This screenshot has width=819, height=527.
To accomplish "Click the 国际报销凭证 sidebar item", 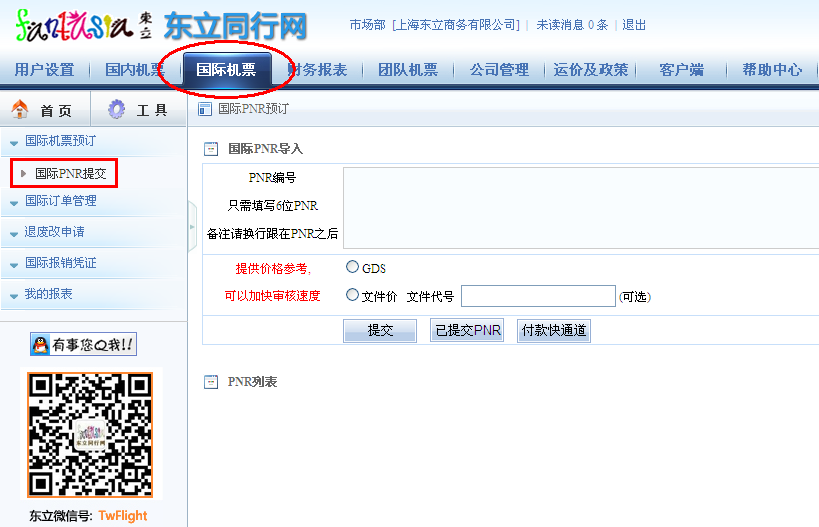I will 61,263.
